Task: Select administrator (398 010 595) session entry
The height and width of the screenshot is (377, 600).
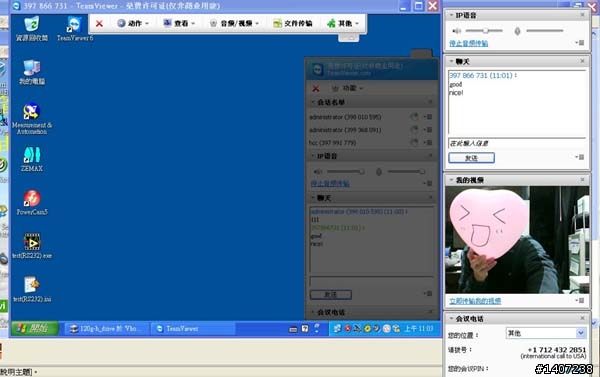Action: (345, 117)
